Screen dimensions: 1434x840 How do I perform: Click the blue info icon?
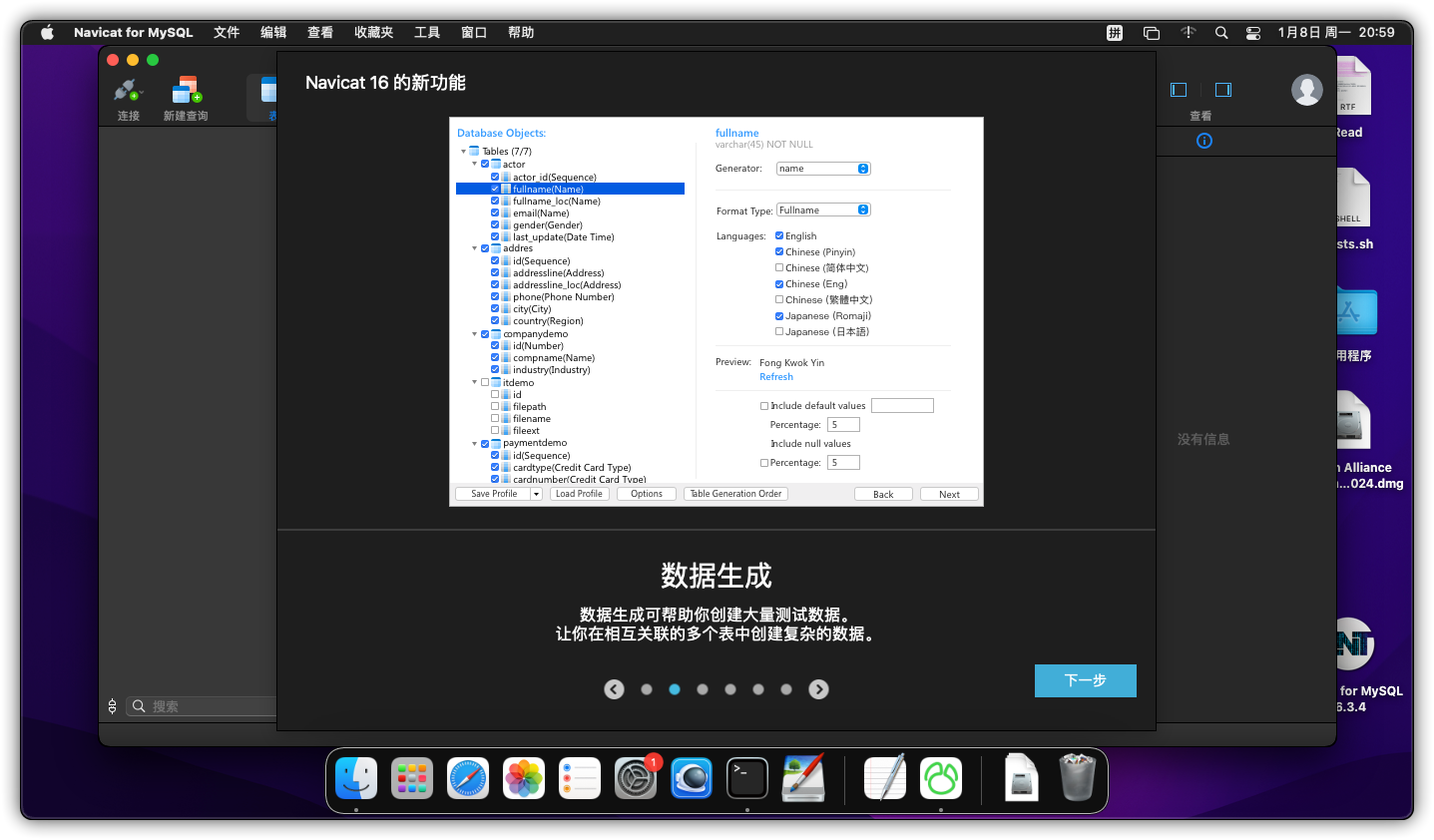[1204, 141]
